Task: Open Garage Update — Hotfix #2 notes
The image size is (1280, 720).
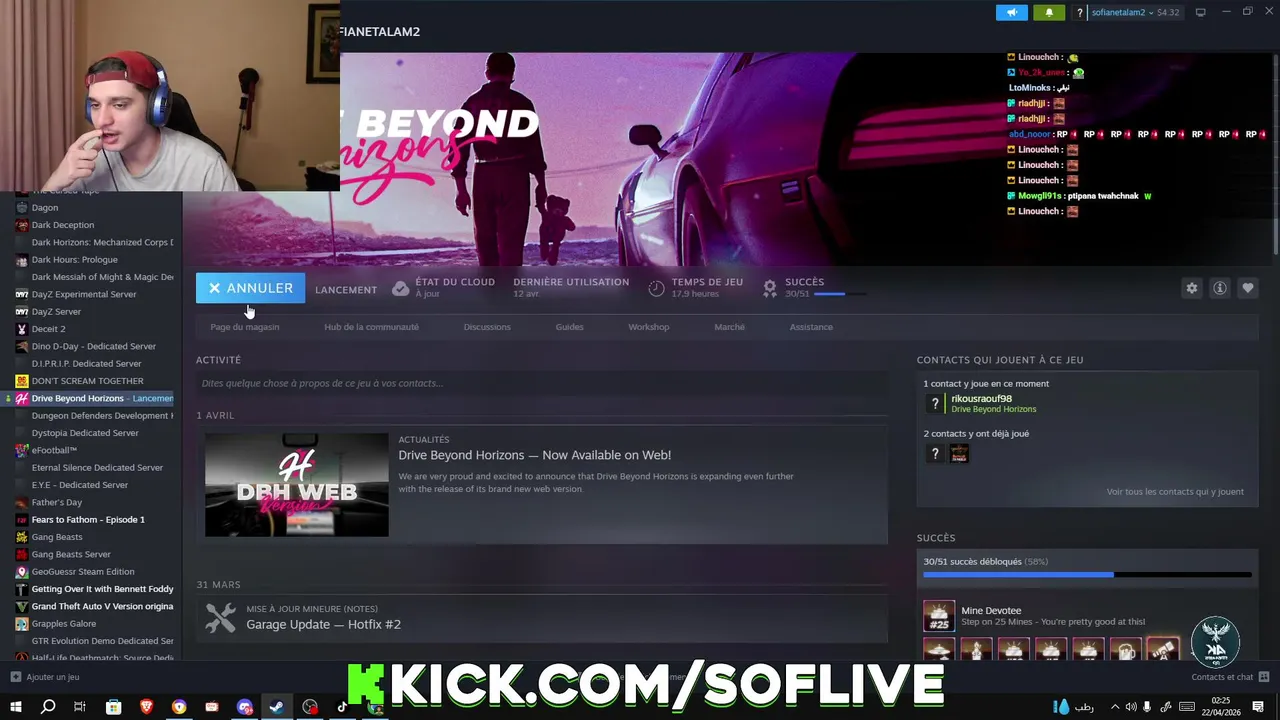Action: click(x=323, y=624)
